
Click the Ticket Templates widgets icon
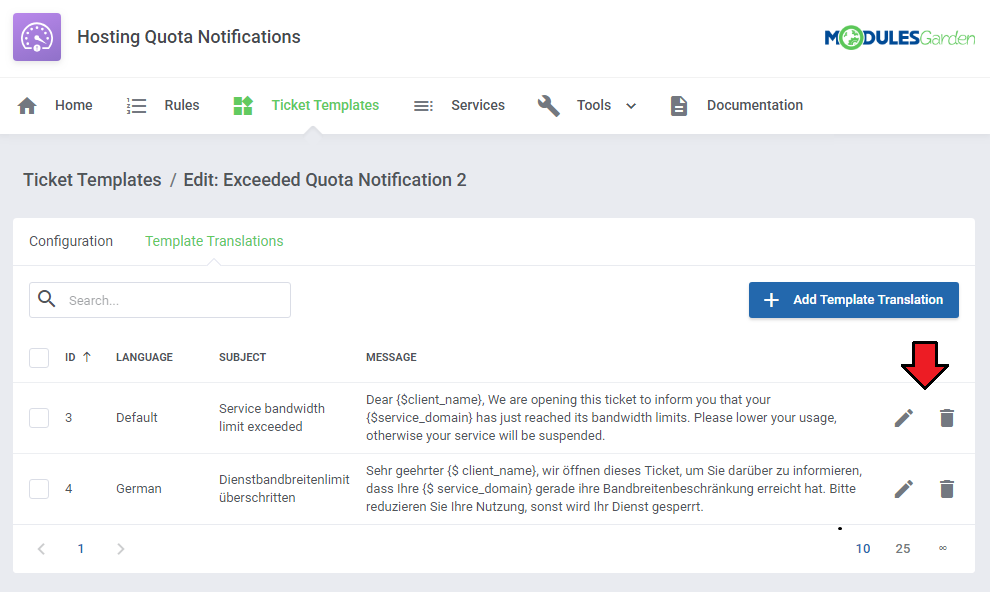pyautogui.click(x=243, y=105)
